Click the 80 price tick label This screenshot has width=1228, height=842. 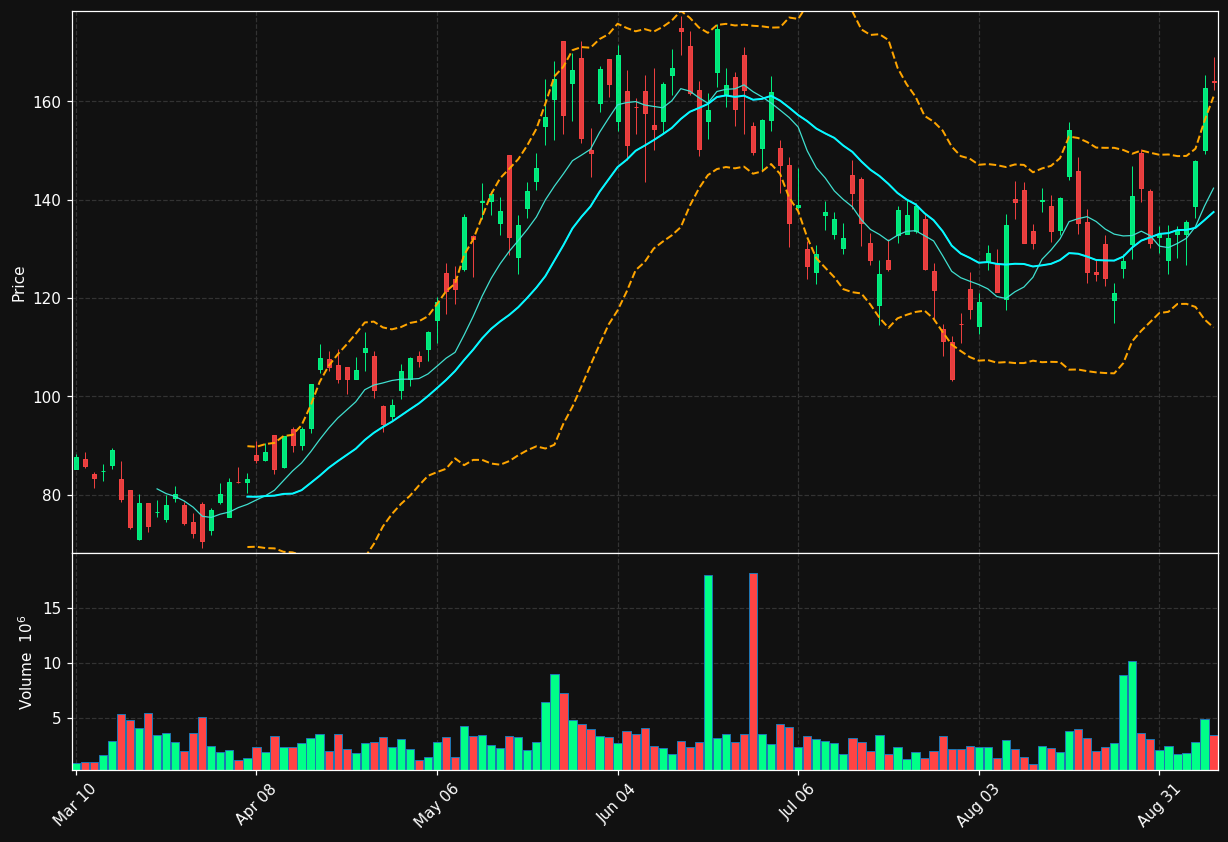click(52, 495)
